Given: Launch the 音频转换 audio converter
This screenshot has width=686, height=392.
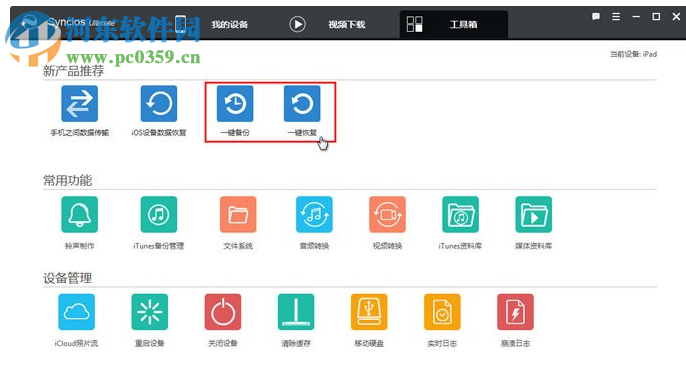Looking at the screenshot, I should [x=314, y=214].
